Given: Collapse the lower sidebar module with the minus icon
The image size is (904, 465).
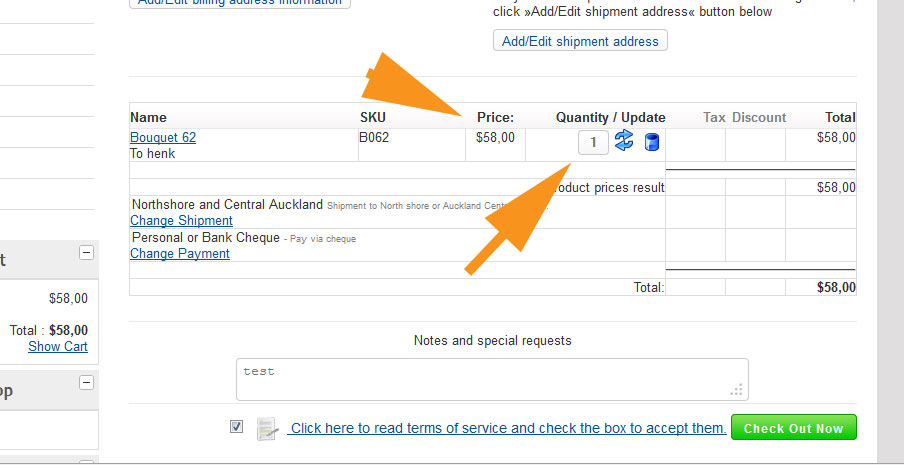Looking at the screenshot, I should pyautogui.click(x=86, y=383).
